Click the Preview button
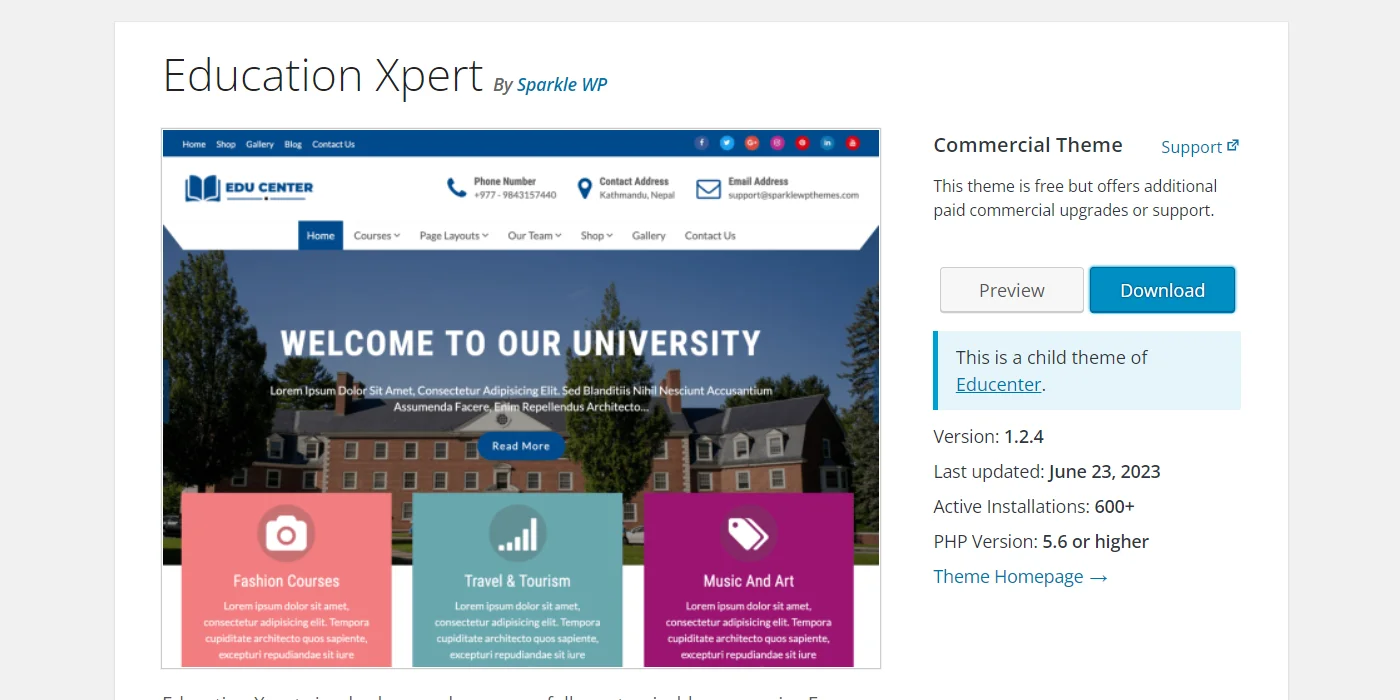Viewport: 1400px width, 700px height. tap(1012, 290)
